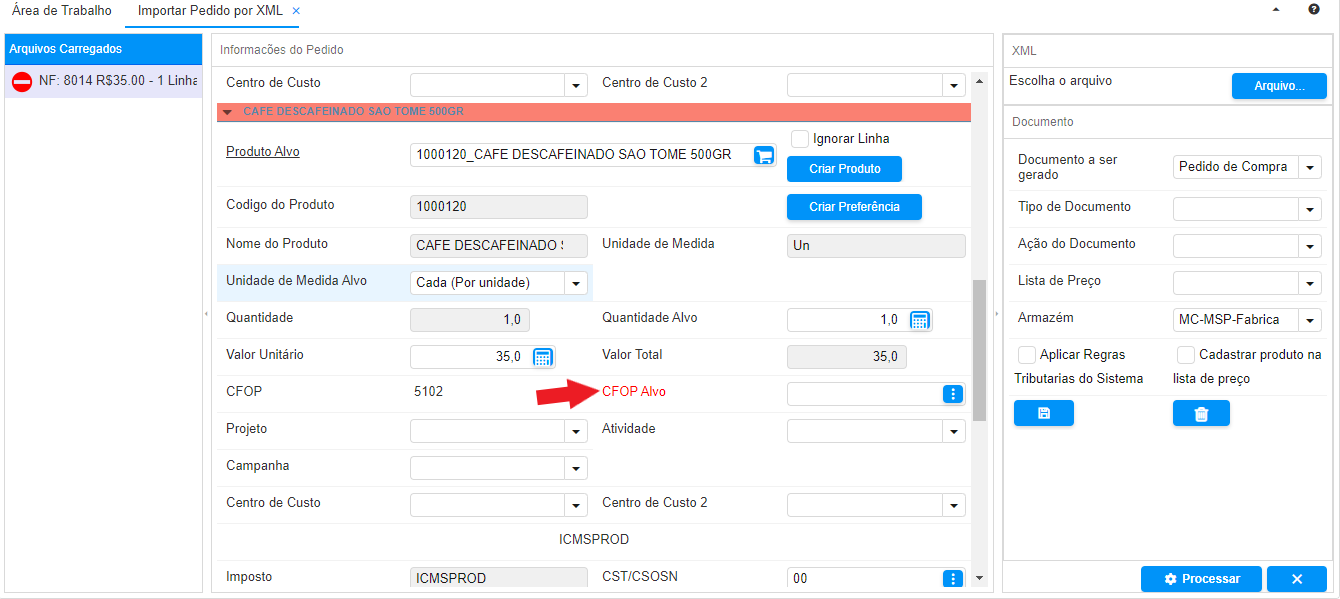Select loaded file NF: 8014
This screenshot has height=599, width=1340.
click(x=104, y=80)
